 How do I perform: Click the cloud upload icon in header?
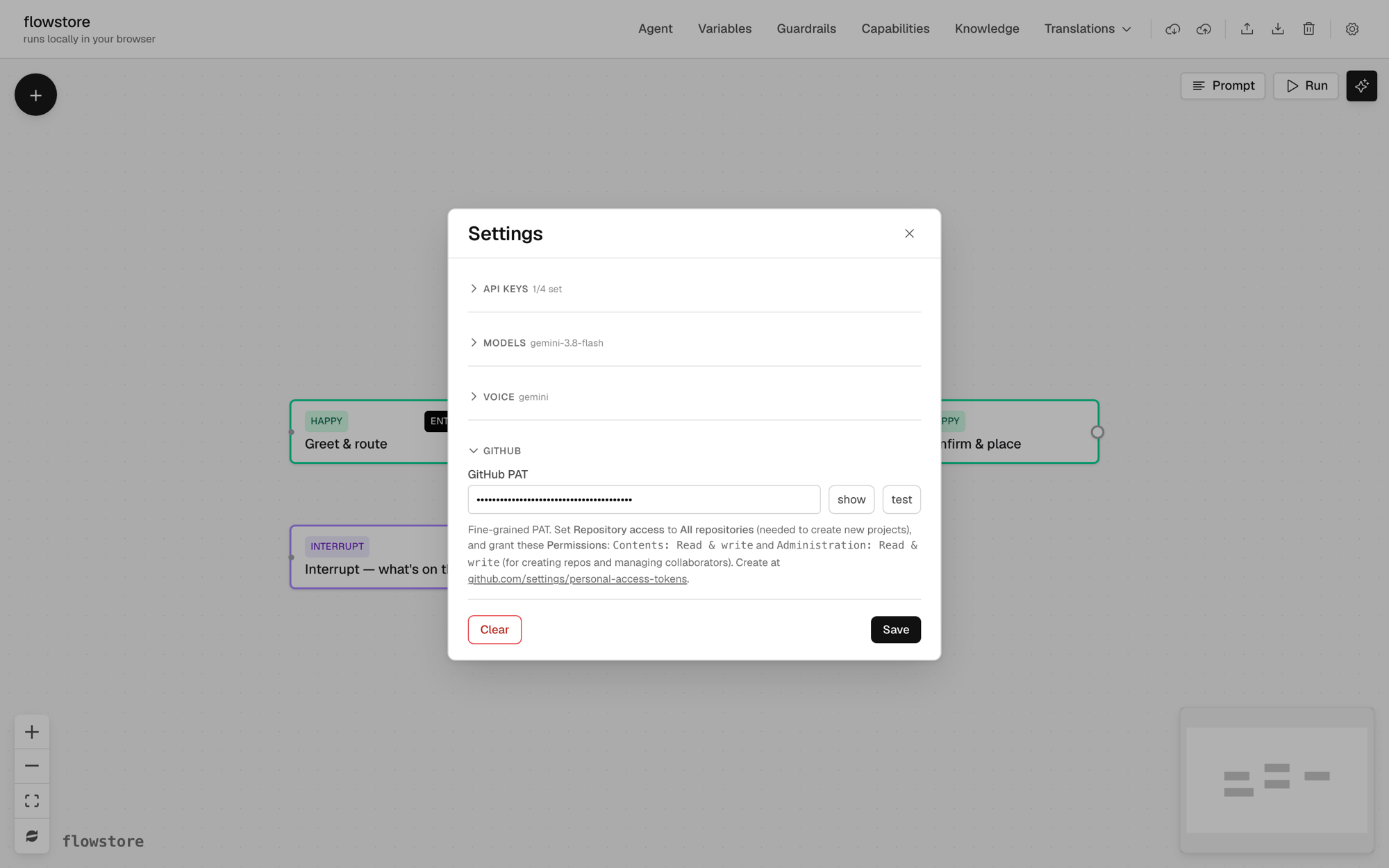click(x=1204, y=29)
